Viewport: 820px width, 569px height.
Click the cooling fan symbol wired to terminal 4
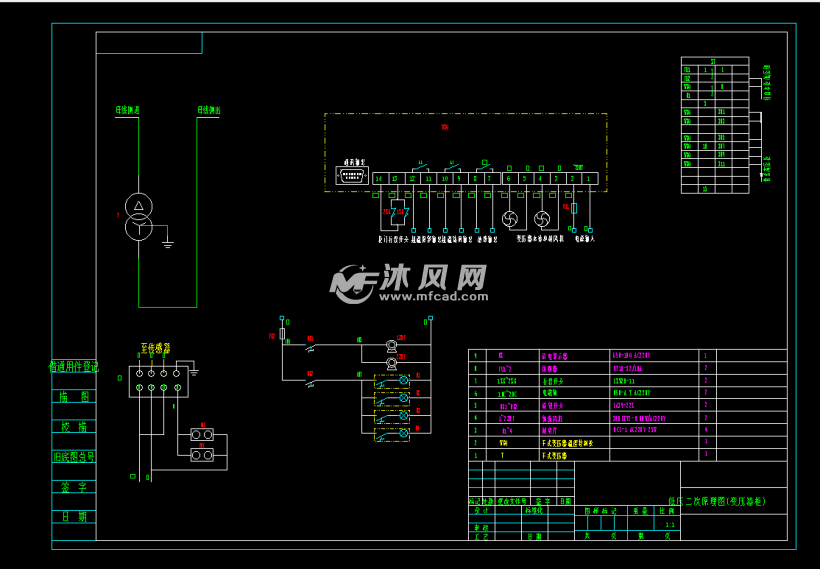coord(542,219)
